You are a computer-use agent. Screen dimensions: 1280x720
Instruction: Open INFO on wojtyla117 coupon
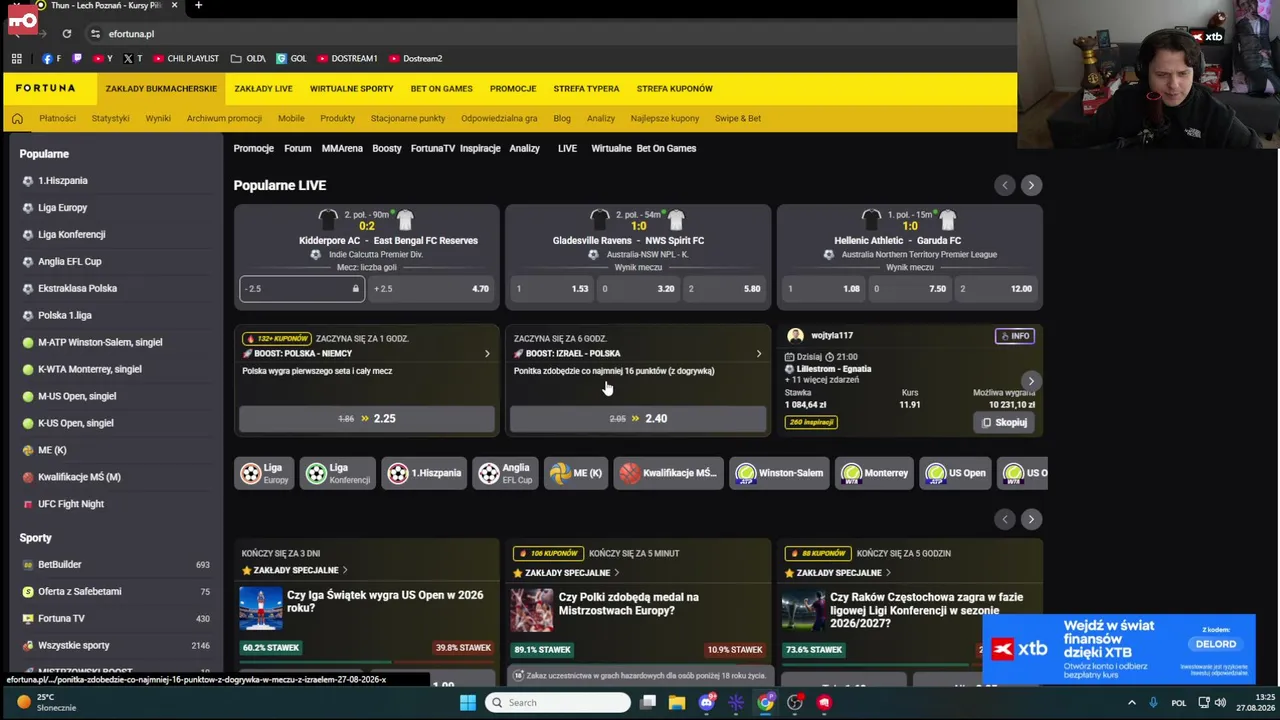click(1015, 336)
